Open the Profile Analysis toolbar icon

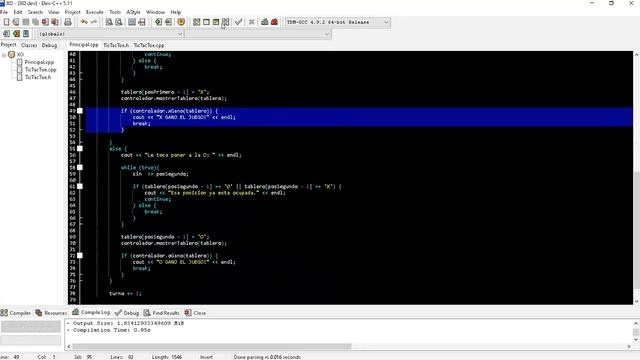tap(264, 22)
